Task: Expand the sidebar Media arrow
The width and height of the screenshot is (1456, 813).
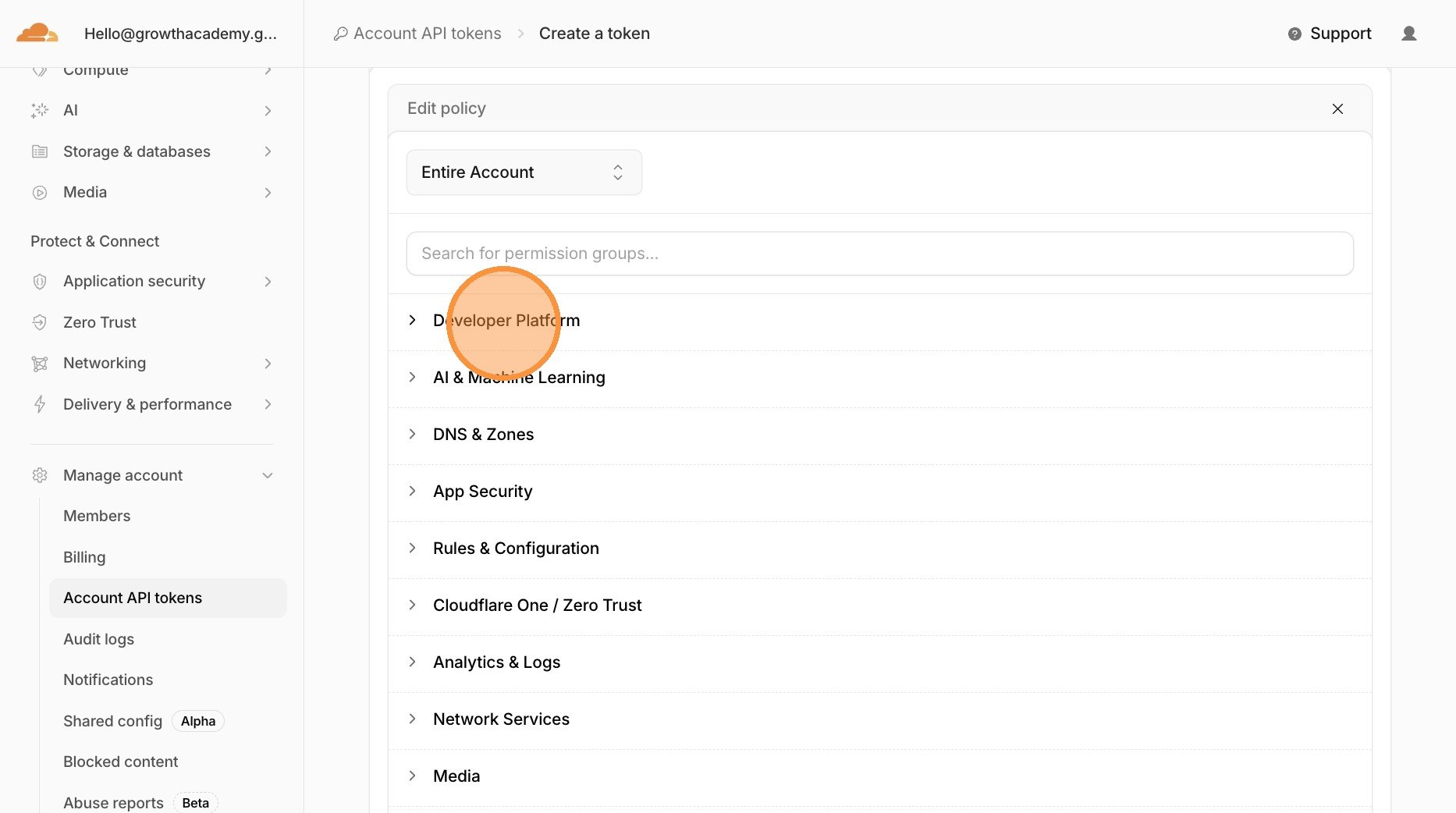Action: coord(268,193)
